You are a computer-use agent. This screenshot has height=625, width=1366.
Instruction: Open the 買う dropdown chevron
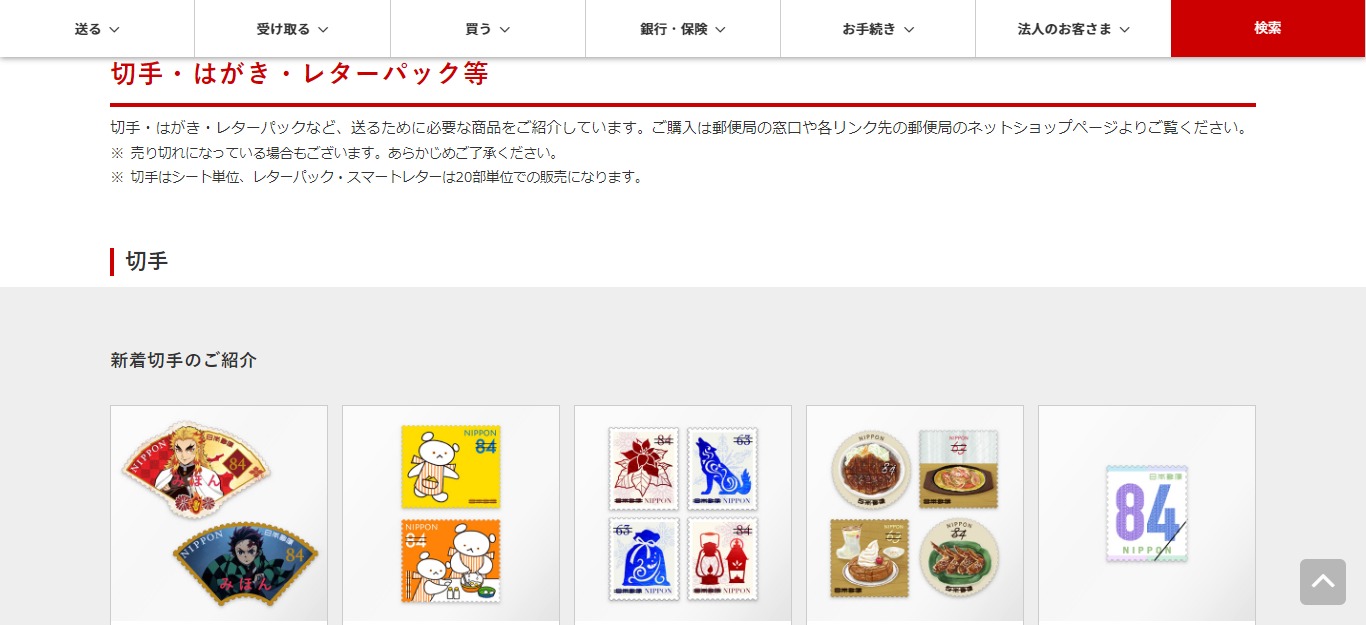point(504,29)
